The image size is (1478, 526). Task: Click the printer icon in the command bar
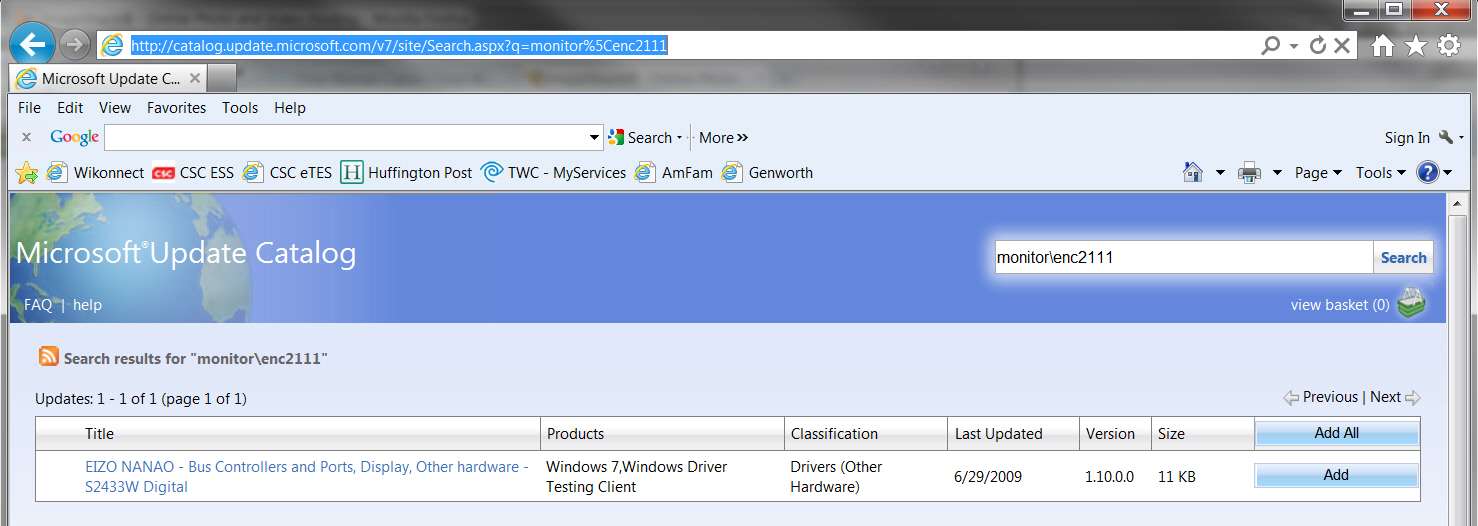1249,173
